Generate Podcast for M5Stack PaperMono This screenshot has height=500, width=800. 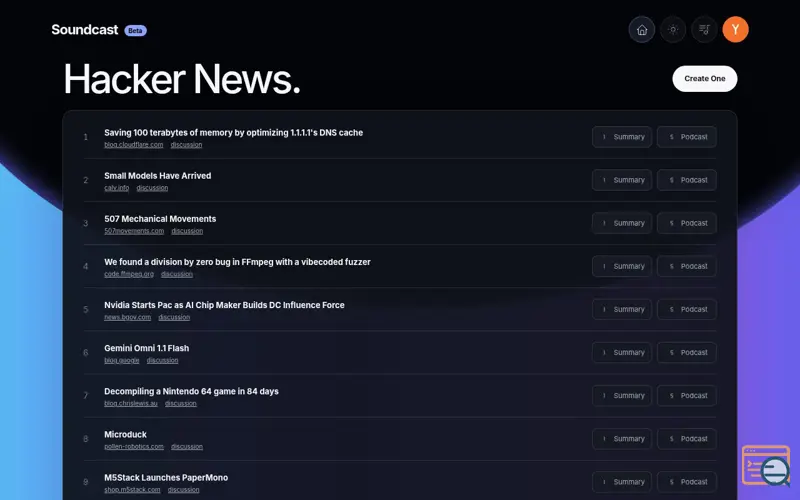pyautogui.click(x=687, y=482)
